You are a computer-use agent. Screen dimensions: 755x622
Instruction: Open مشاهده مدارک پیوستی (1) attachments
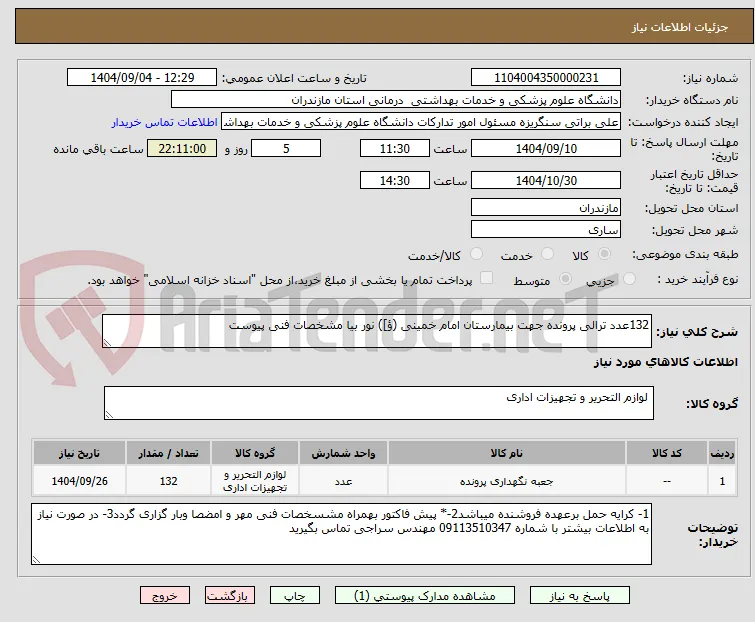click(x=425, y=596)
